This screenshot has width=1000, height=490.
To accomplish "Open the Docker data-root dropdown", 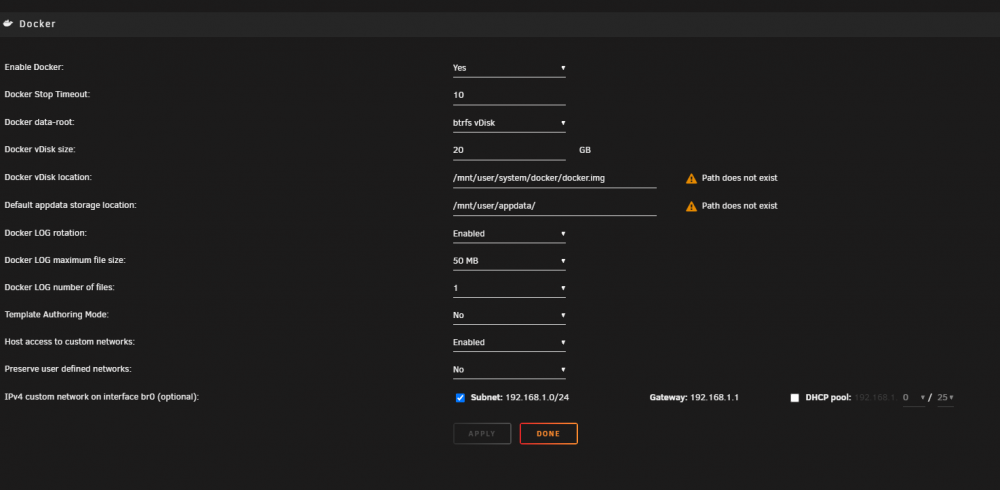I will tap(509, 123).
